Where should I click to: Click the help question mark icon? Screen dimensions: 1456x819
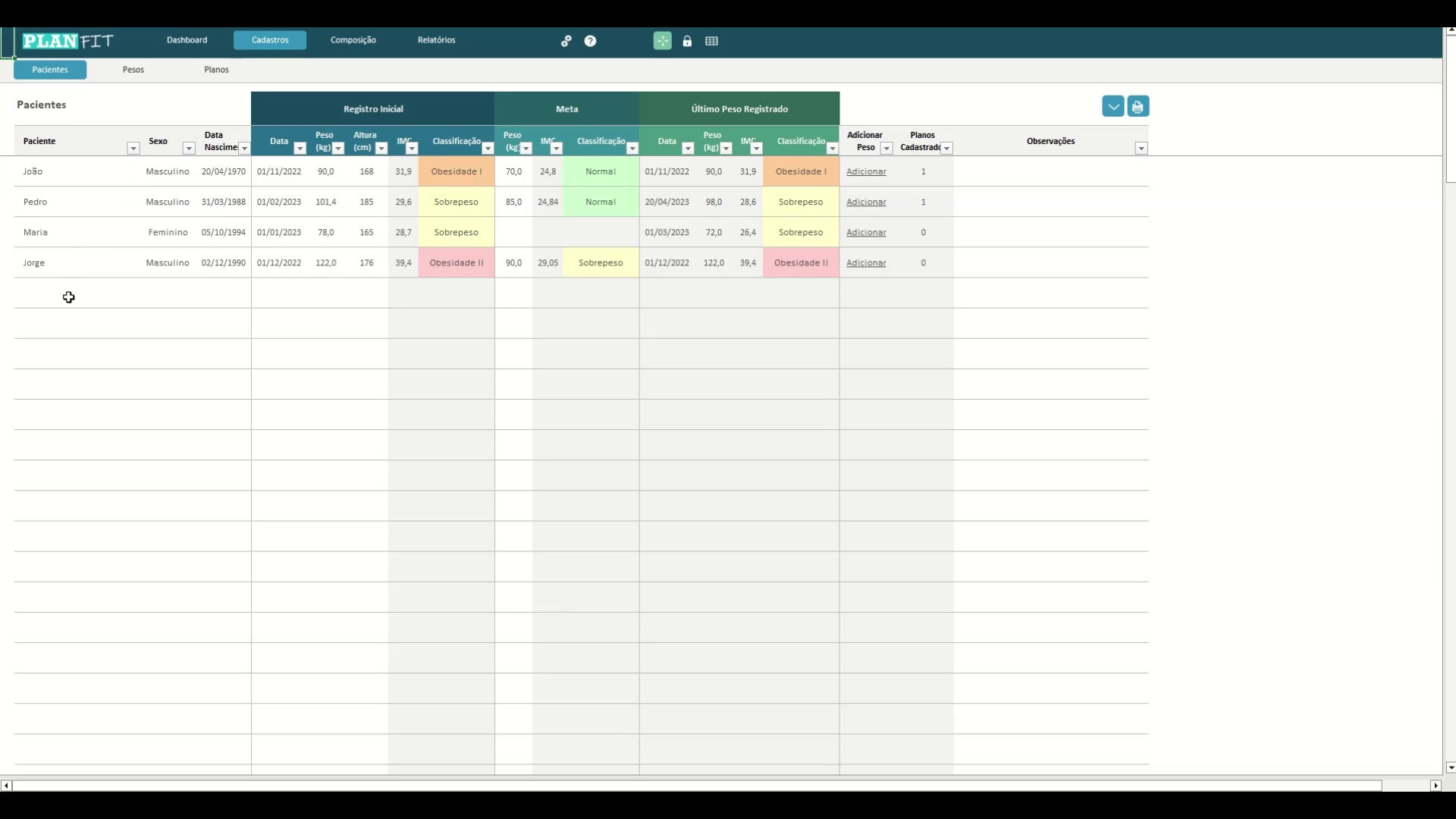pyautogui.click(x=590, y=41)
